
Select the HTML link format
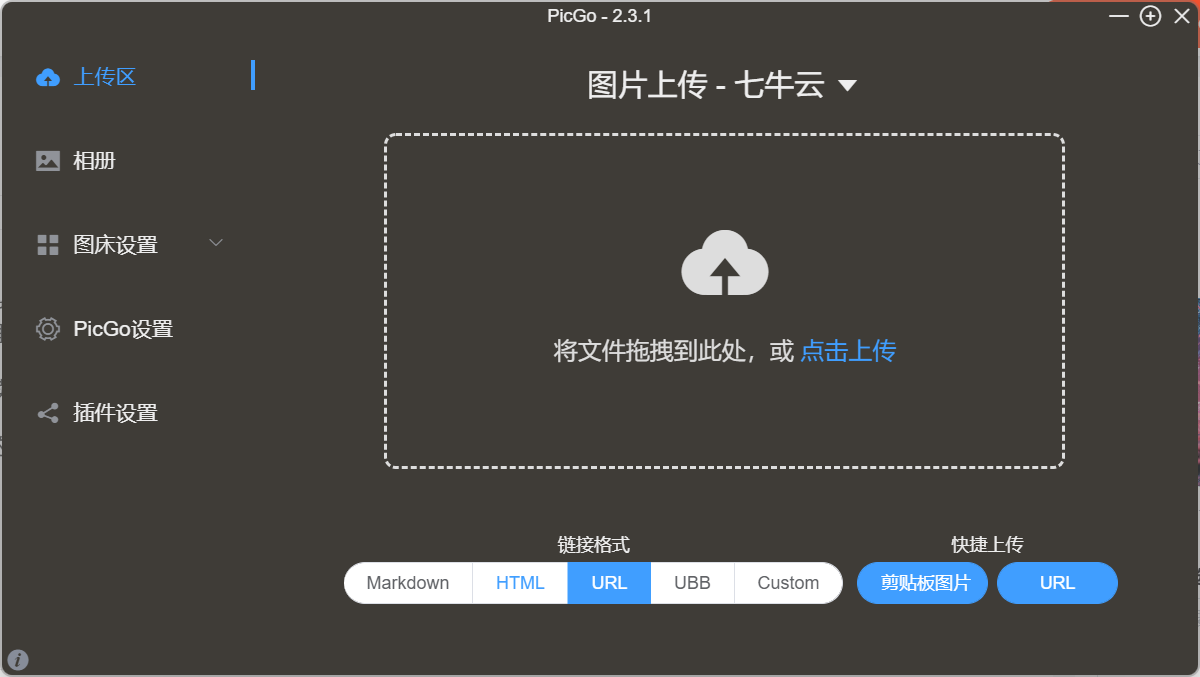click(520, 583)
